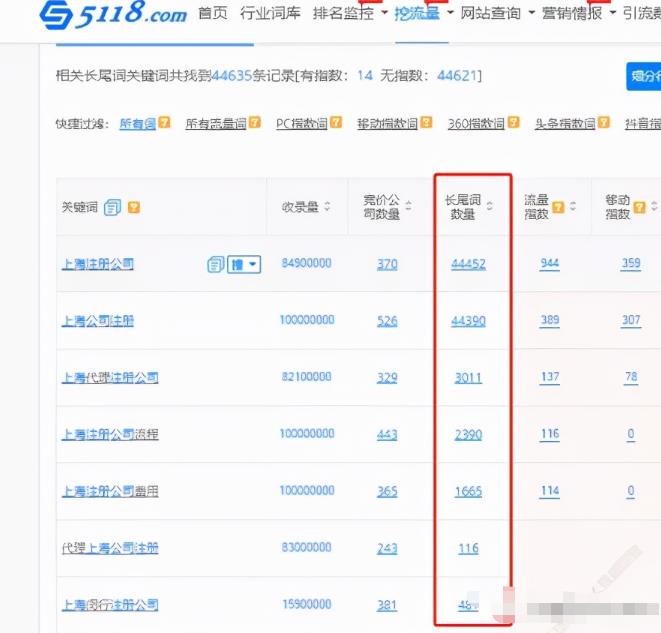
Task: Click traffic index value 389
Action: [x=550, y=320]
